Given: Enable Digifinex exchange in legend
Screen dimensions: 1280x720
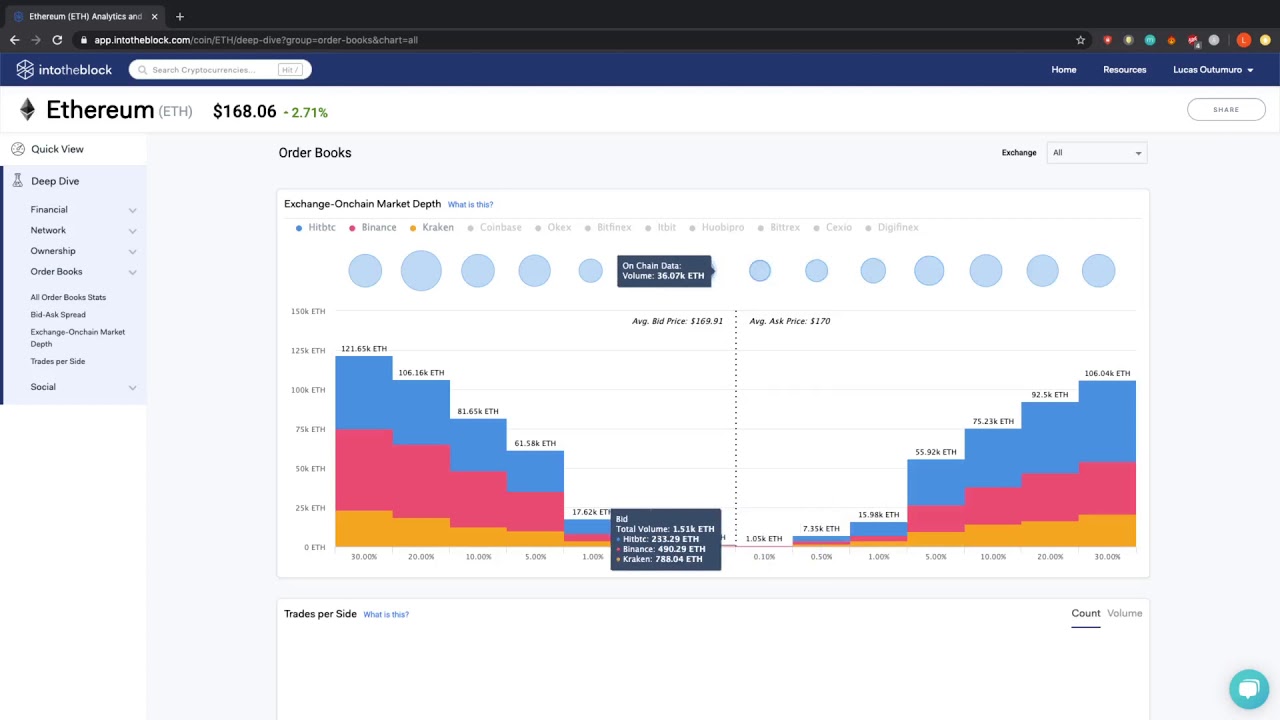Looking at the screenshot, I should click(x=892, y=227).
